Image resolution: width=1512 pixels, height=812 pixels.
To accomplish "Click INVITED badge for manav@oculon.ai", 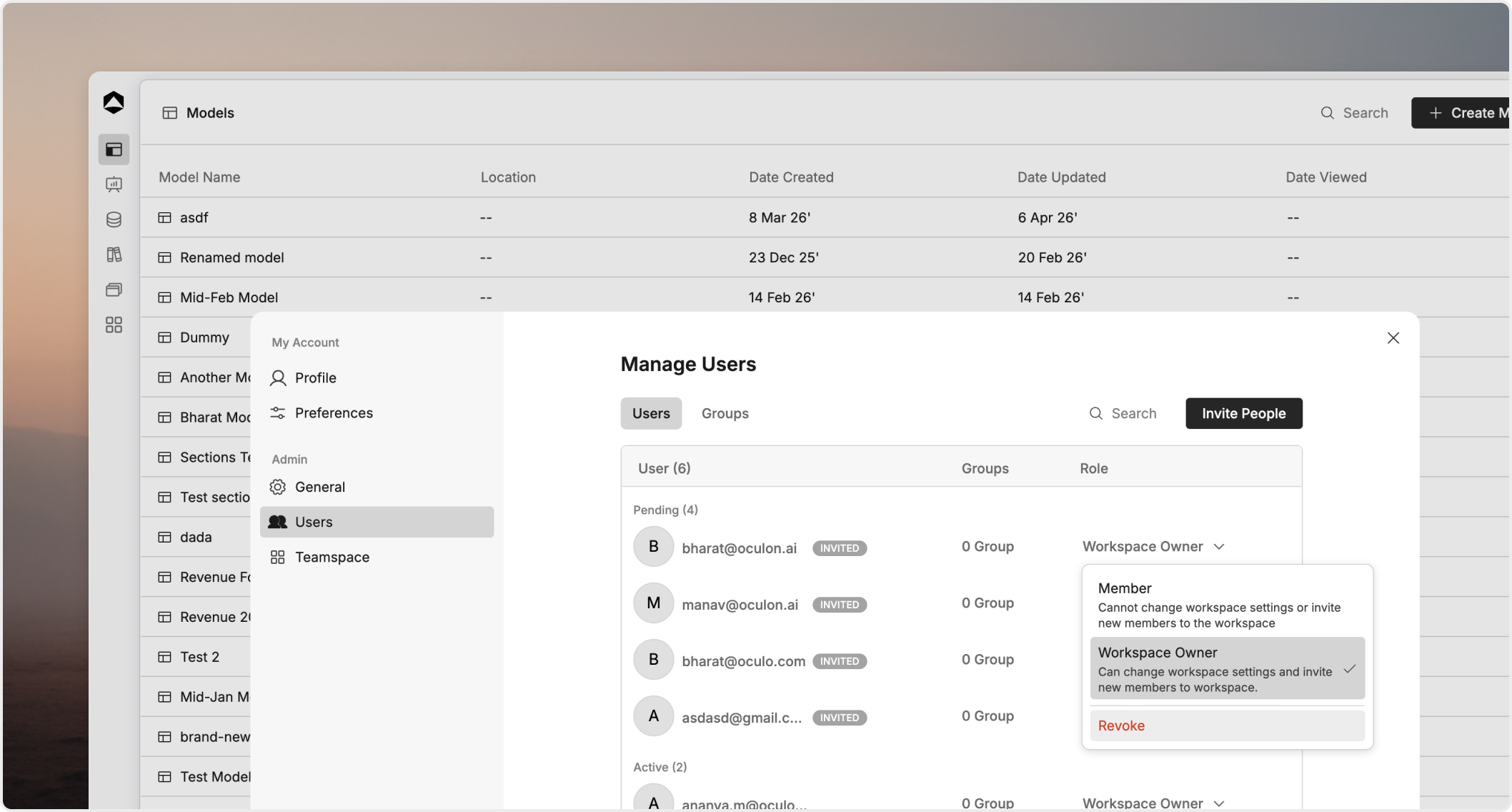I will point(839,605).
